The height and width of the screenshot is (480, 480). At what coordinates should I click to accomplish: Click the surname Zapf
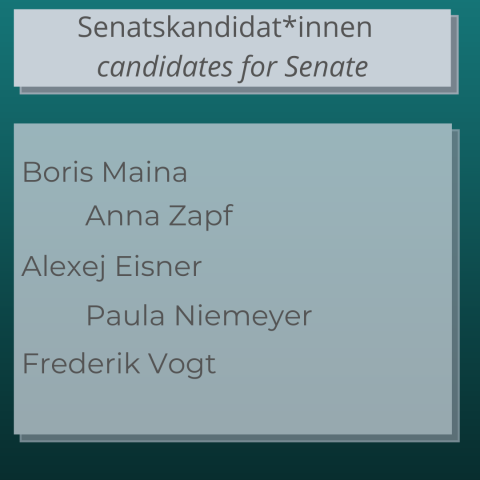[201, 217]
